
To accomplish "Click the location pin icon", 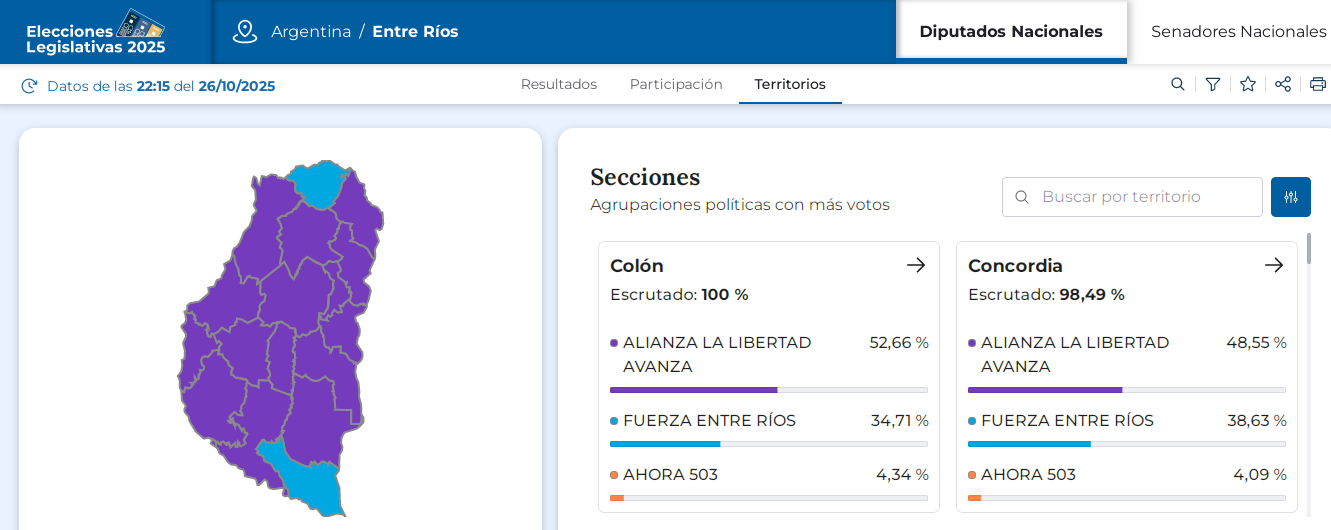I will pyautogui.click(x=245, y=31).
